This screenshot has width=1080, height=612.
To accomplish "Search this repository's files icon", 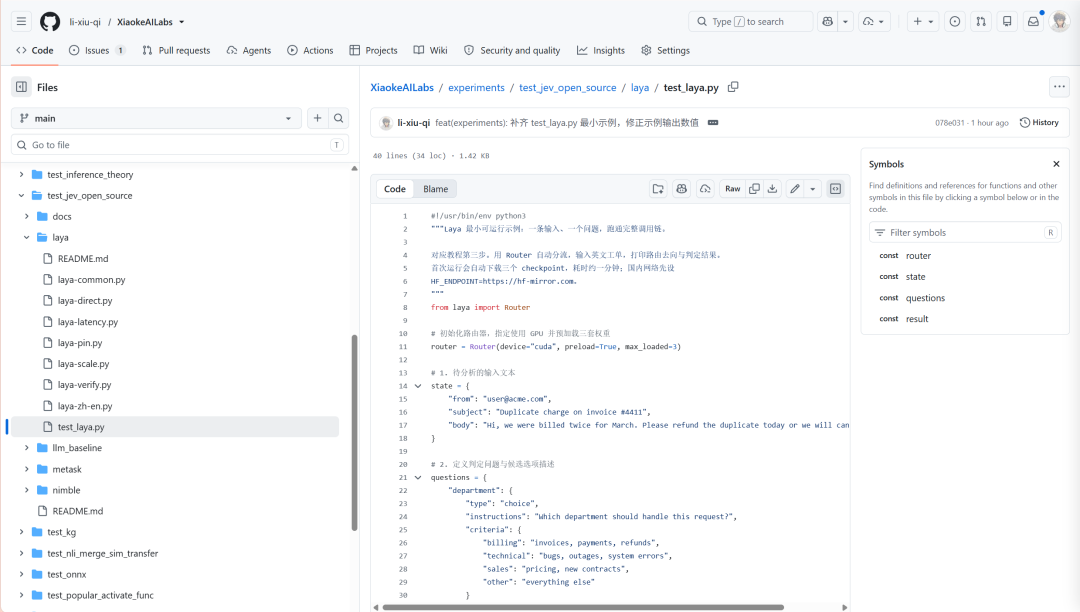I will pyautogui.click(x=339, y=118).
